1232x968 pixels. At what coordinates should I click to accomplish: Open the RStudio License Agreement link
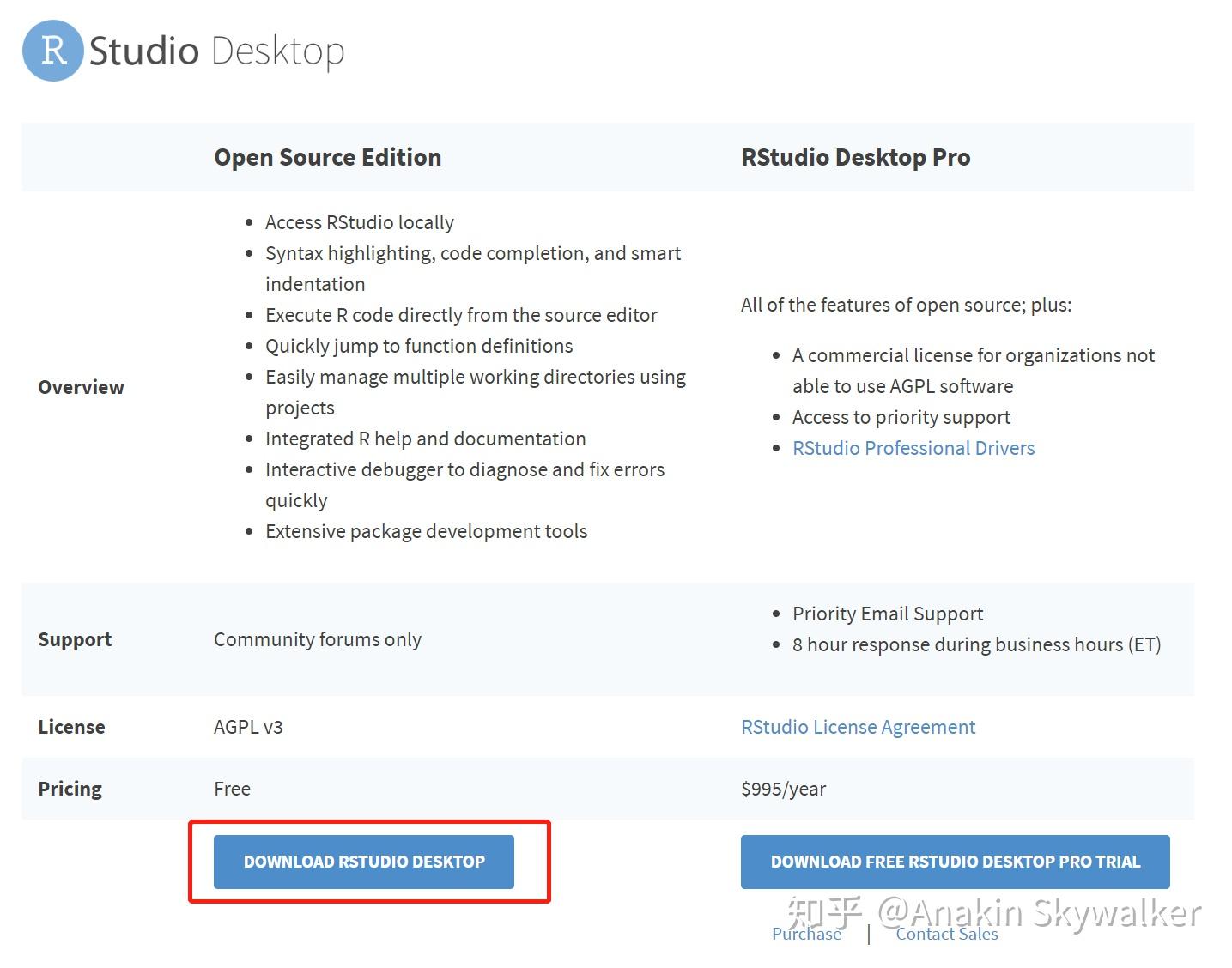(858, 727)
